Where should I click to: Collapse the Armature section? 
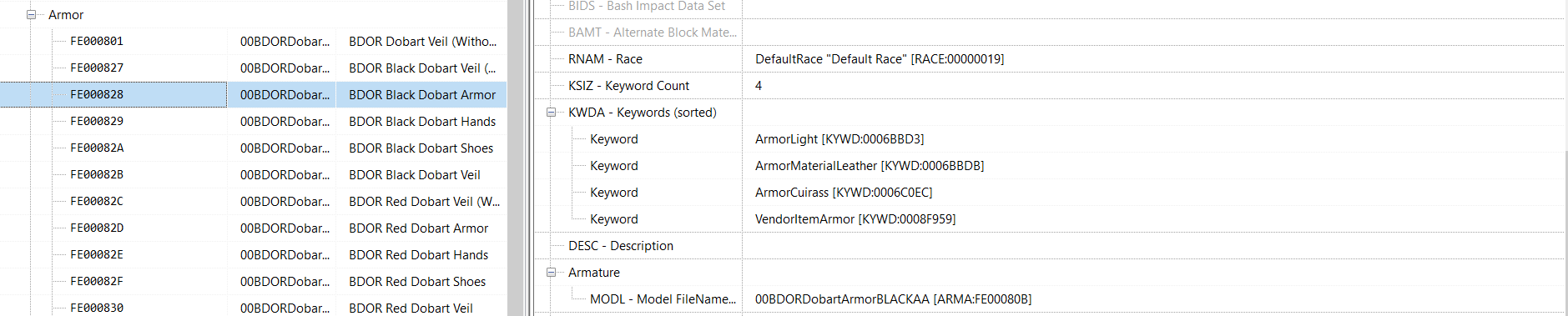point(551,273)
